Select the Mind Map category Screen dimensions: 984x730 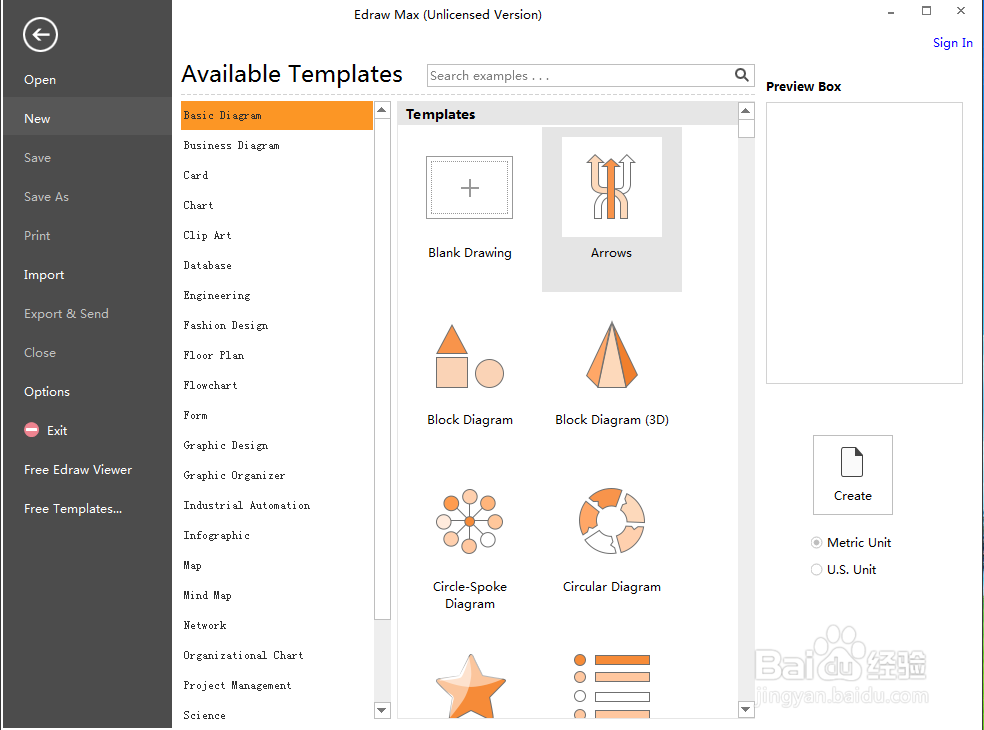click(208, 596)
